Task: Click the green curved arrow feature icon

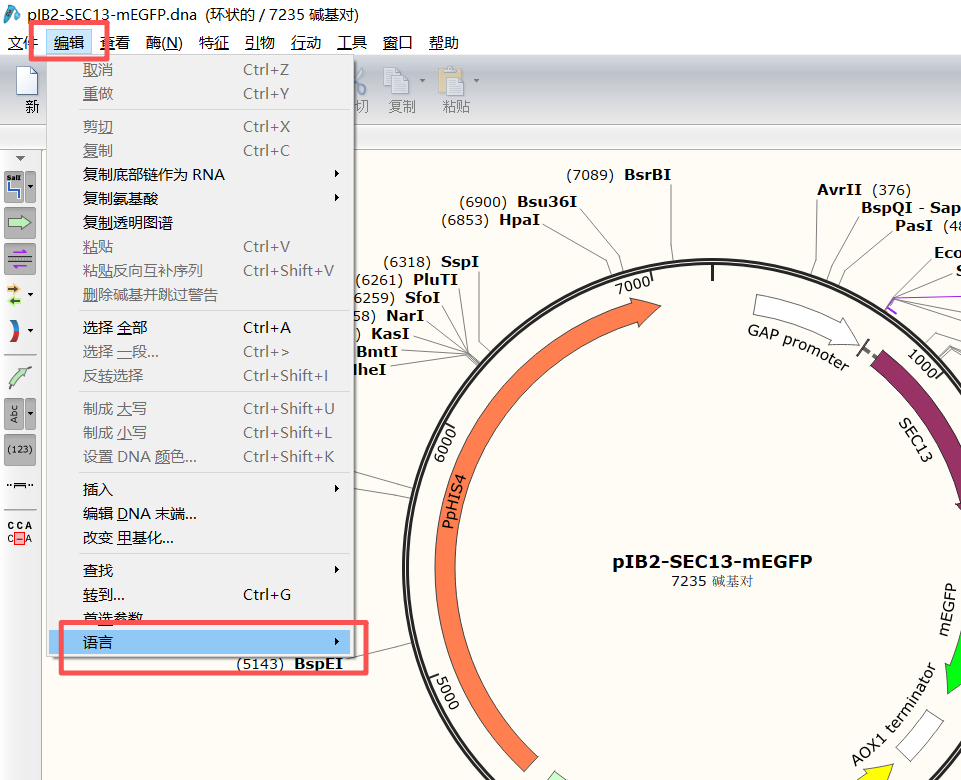Action: pos(20,377)
